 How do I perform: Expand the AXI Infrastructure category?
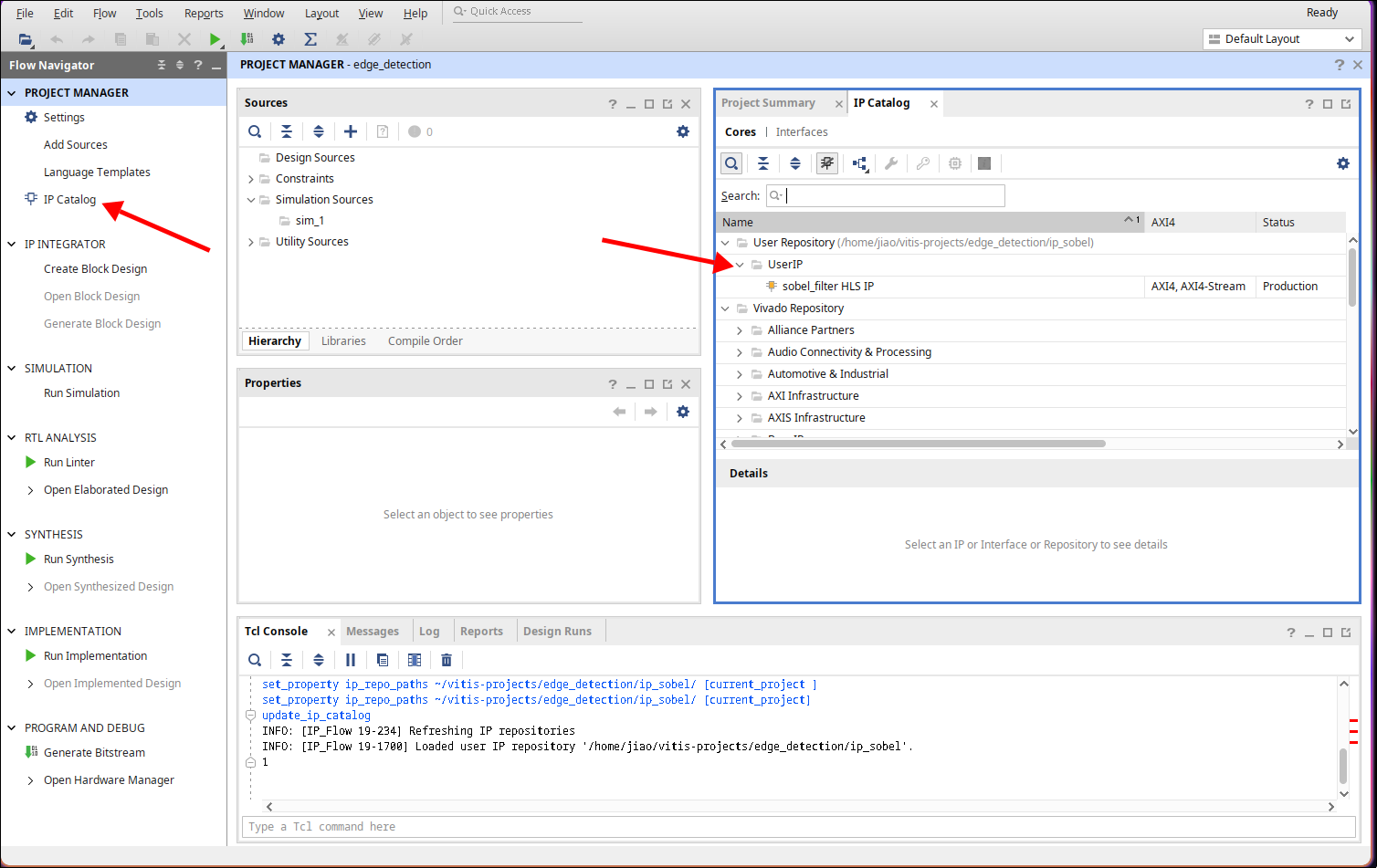740,395
